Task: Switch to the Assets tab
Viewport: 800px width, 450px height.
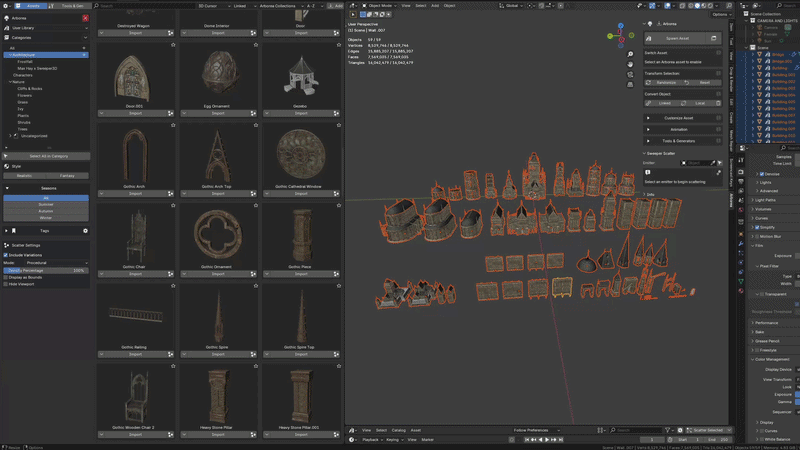Action: point(31,6)
